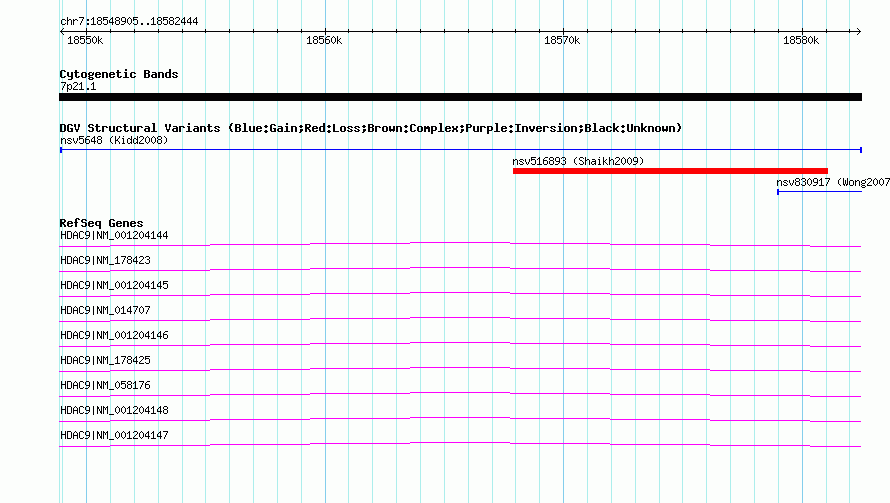Screen dimensions: 890x503
Task: Click the magenta intron line of NM_178423
Action: pos(460,268)
